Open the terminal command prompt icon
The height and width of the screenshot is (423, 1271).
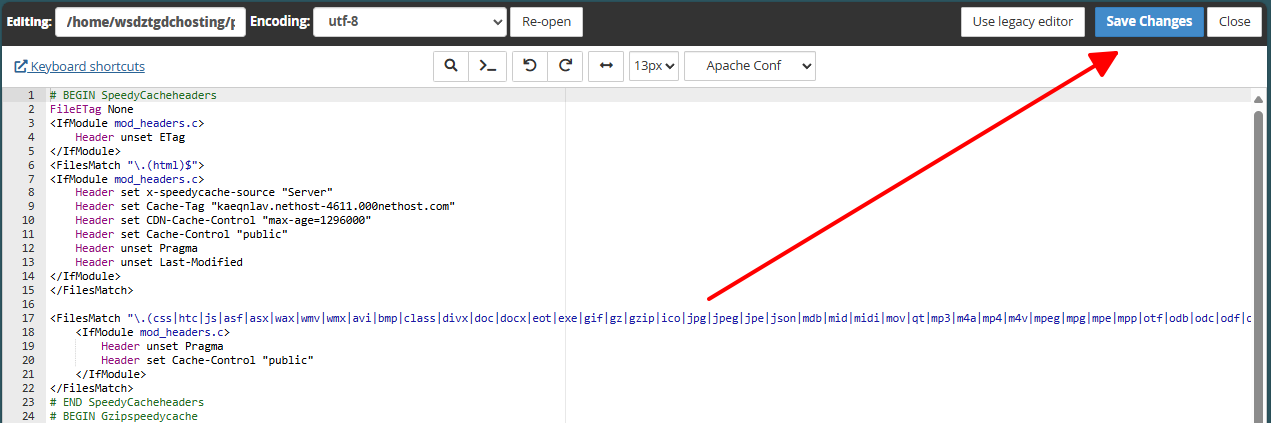(x=487, y=66)
